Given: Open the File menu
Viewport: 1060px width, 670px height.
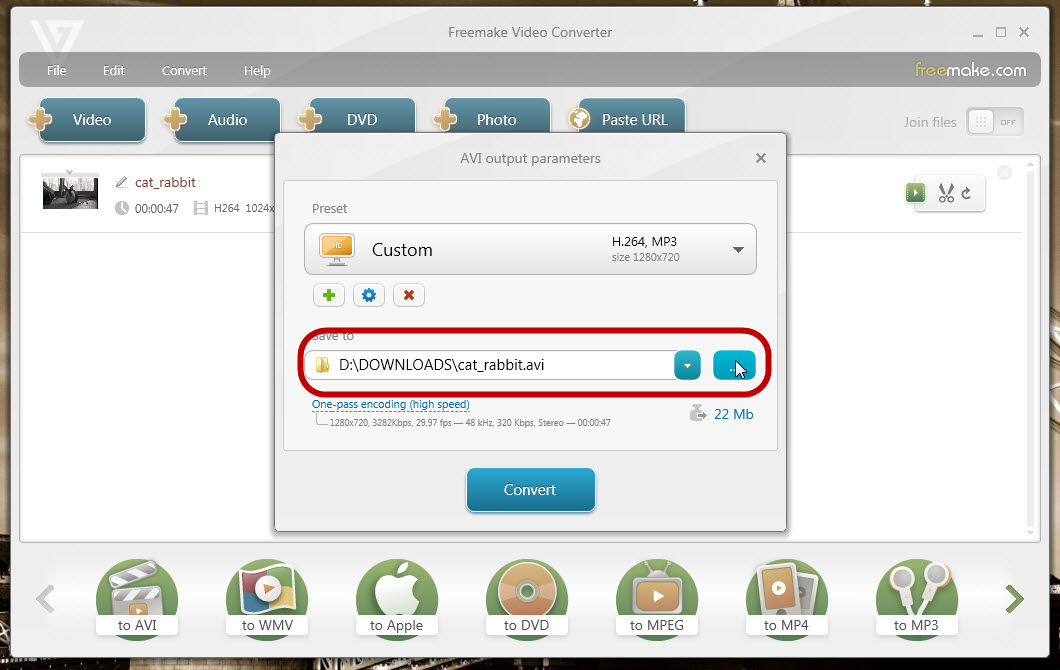Looking at the screenshot, I should pos(57,71).
